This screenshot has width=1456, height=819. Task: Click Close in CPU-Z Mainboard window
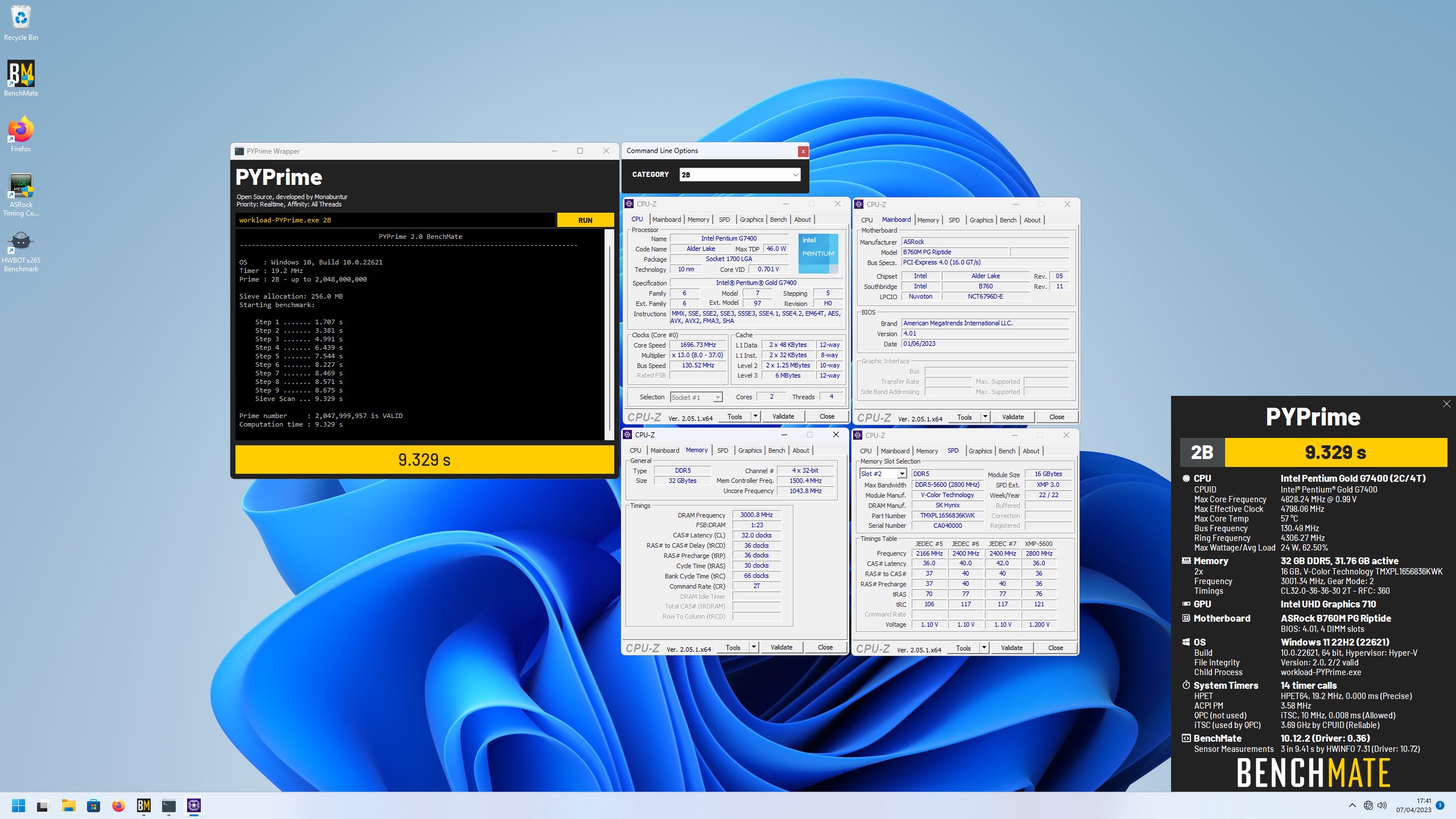tap(1057, 417)
